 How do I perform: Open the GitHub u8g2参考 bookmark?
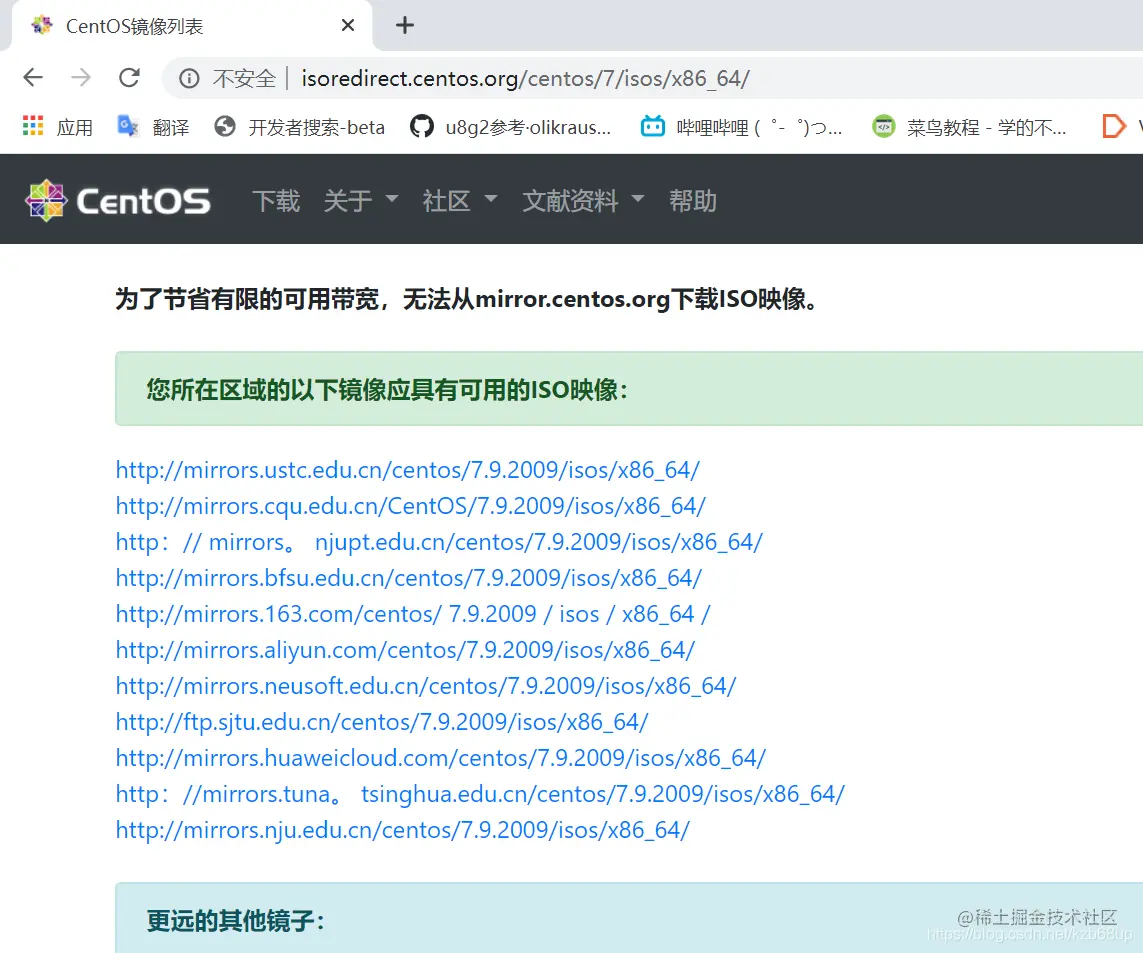[510, 127]
